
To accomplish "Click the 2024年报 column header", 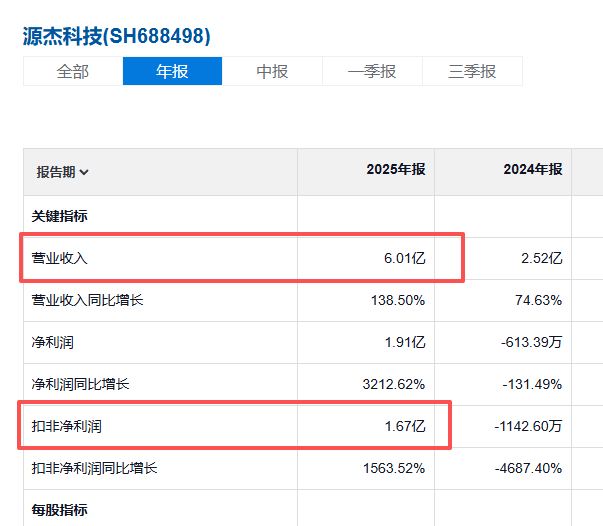I will (x=533, y=169).
